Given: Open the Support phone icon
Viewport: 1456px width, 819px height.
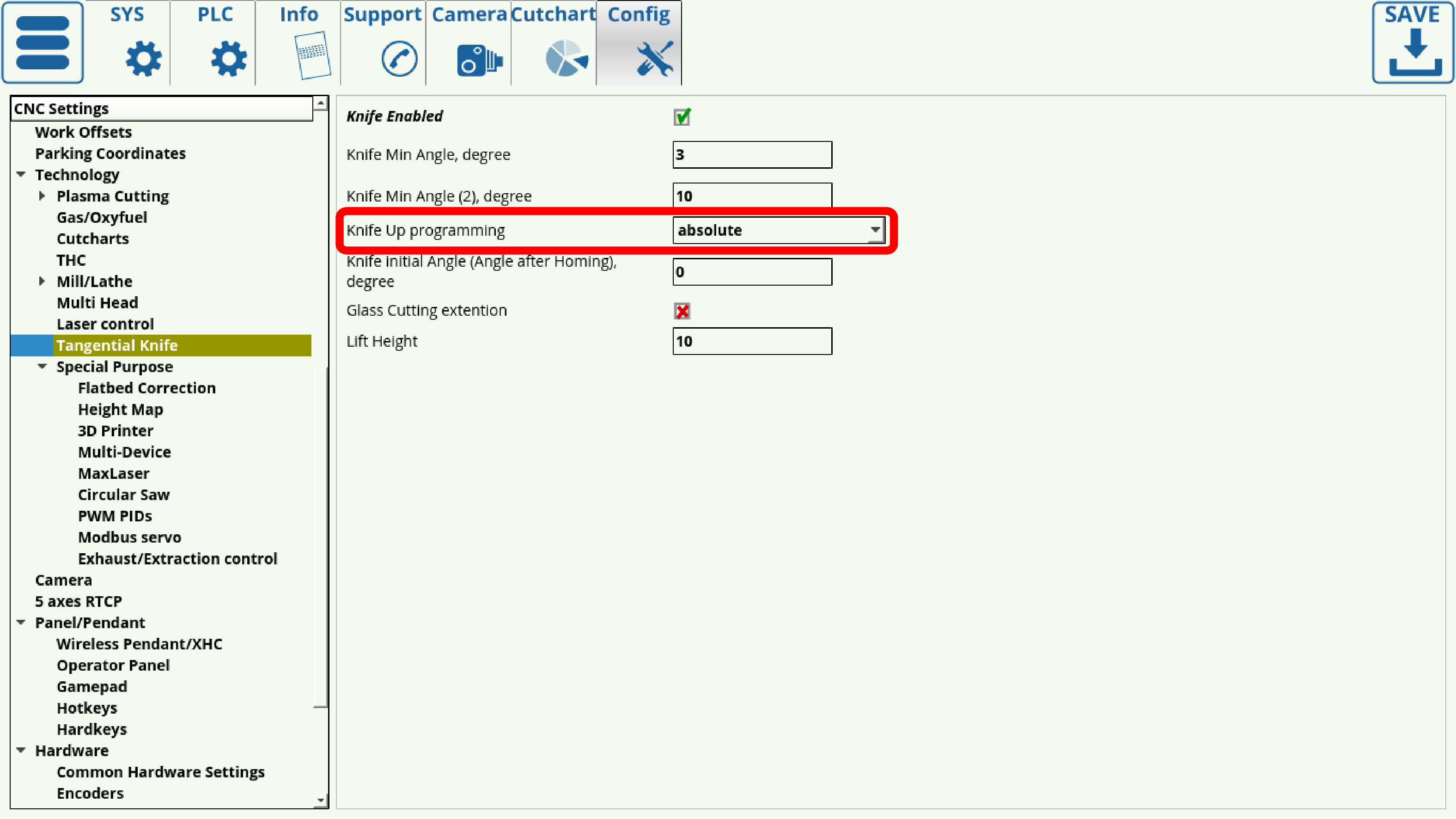Looking at the screenshot, I should click(x=399, y=58).
